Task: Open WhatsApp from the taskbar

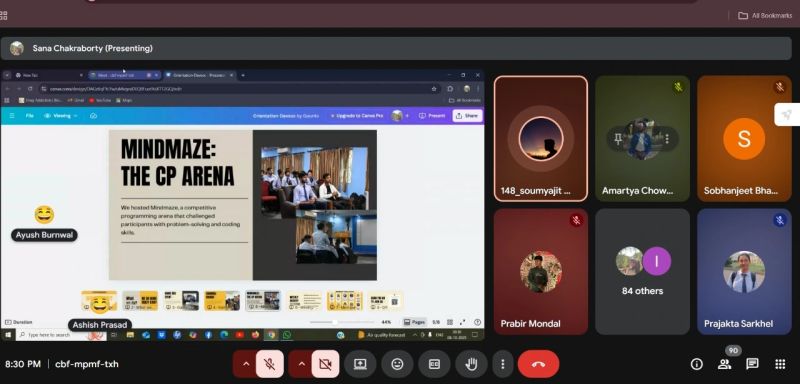Action: pyautogui.click(x=287, y=335)
